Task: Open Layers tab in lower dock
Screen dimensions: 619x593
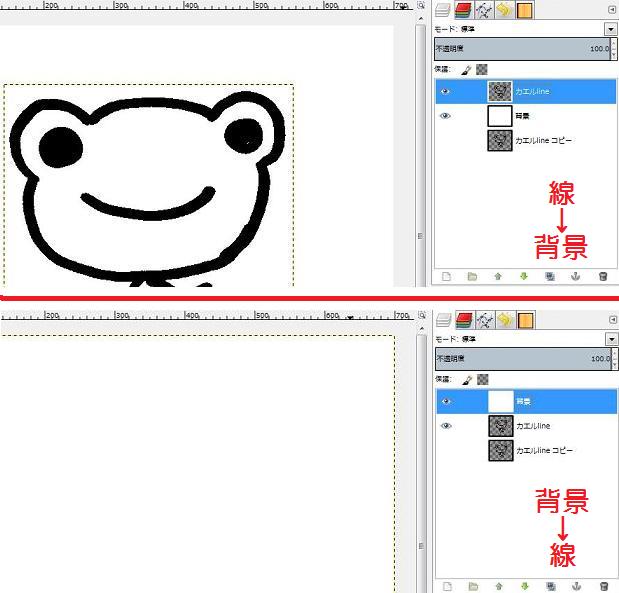Action: (x=443, y=320)
